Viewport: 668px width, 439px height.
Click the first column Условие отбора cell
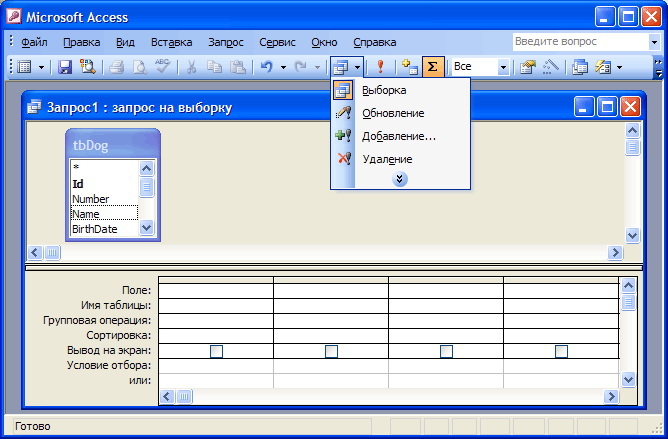pos(216,366)
